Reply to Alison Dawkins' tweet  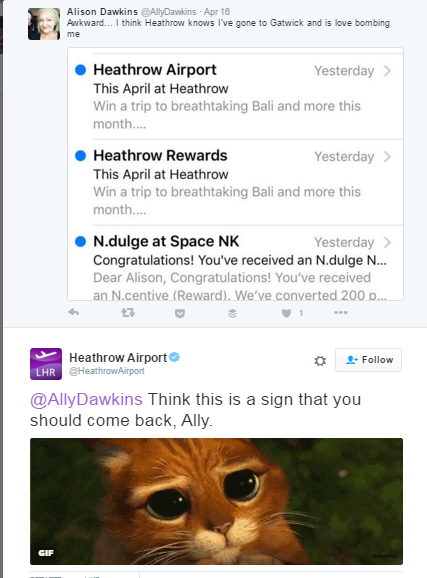point(74,312)
